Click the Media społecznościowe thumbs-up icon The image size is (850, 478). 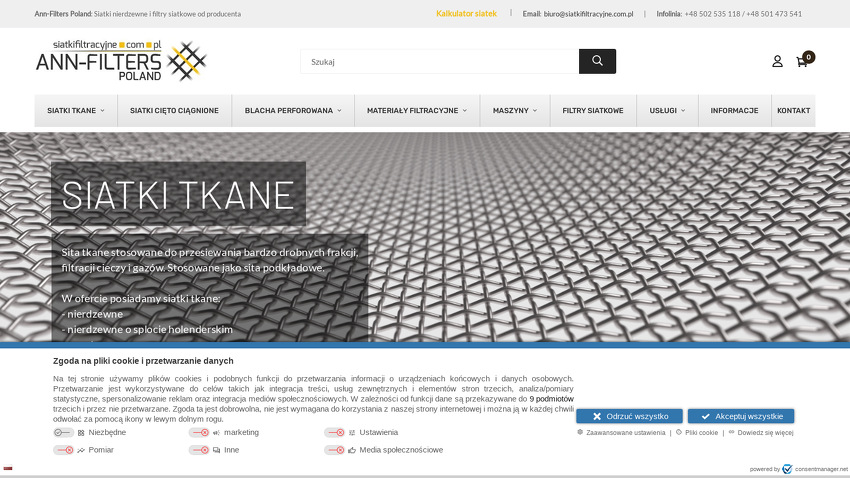click(352, 450)
